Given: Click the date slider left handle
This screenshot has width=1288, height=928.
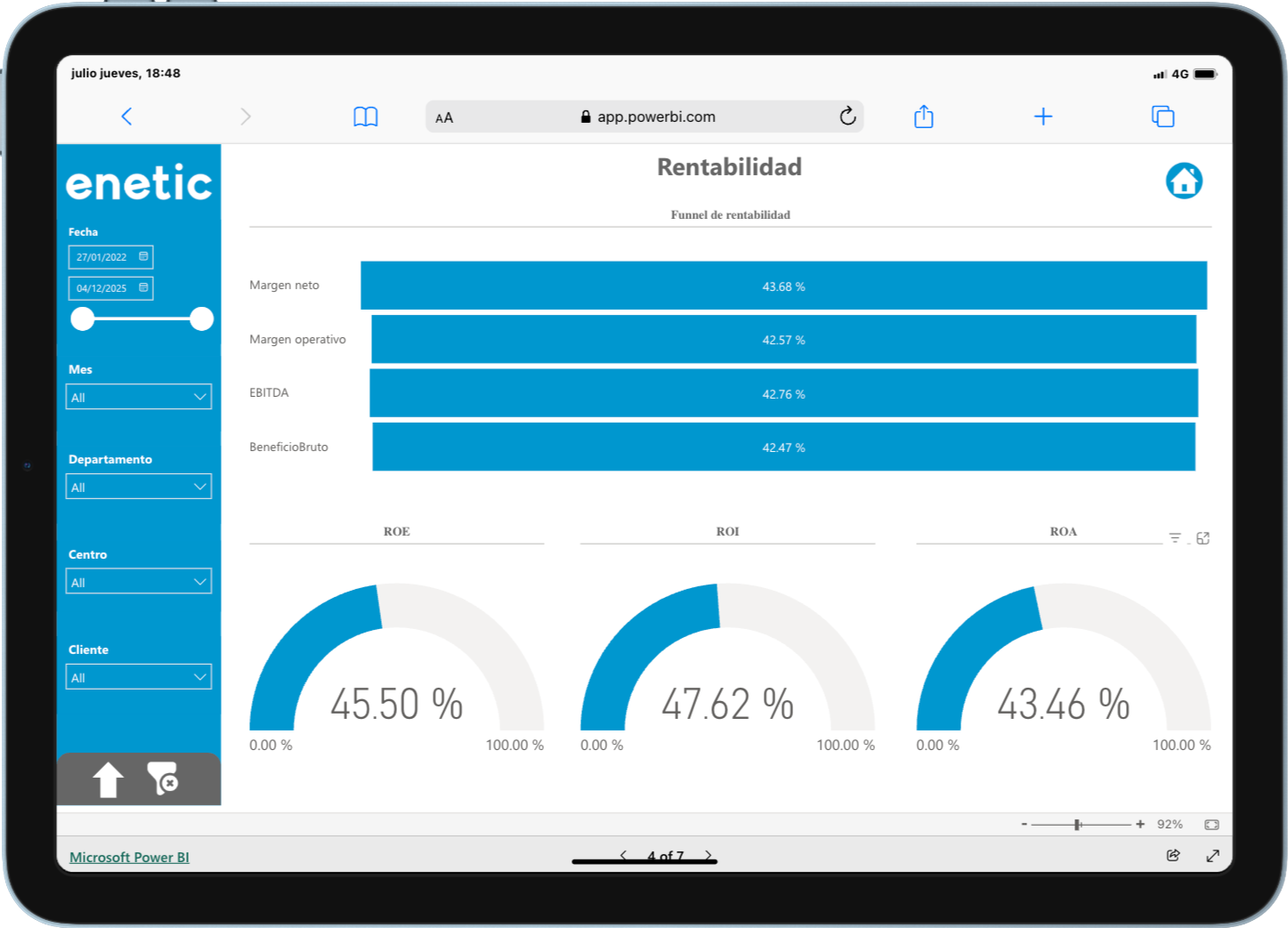Looking at the screenshot, I should click(83, 319).
